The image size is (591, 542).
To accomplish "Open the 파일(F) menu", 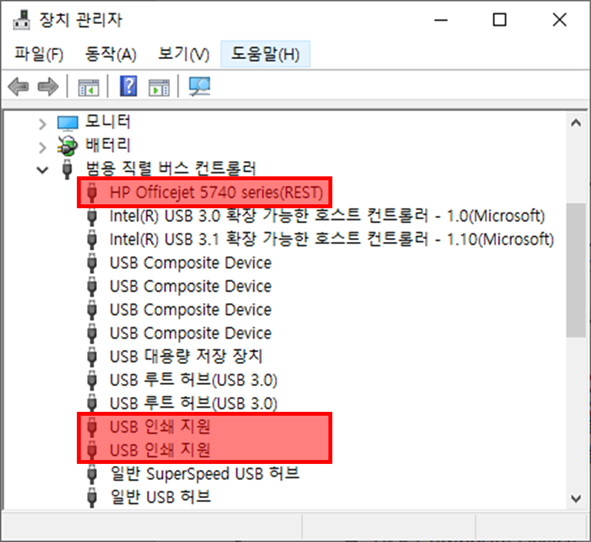I will (39, 54).
